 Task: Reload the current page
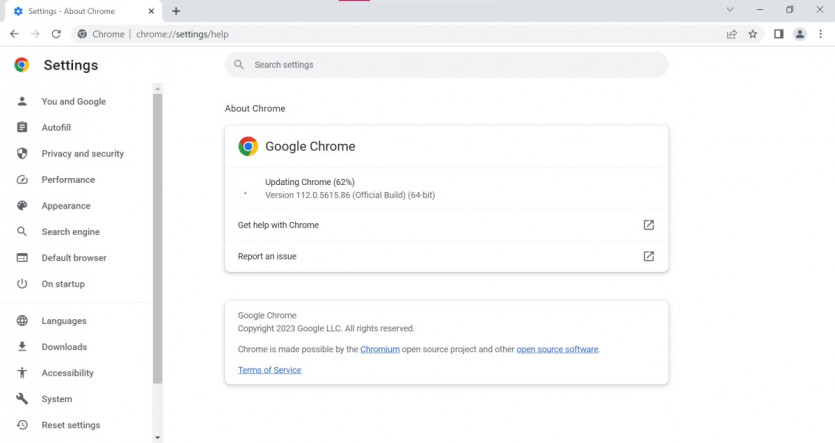click(56, 34)
